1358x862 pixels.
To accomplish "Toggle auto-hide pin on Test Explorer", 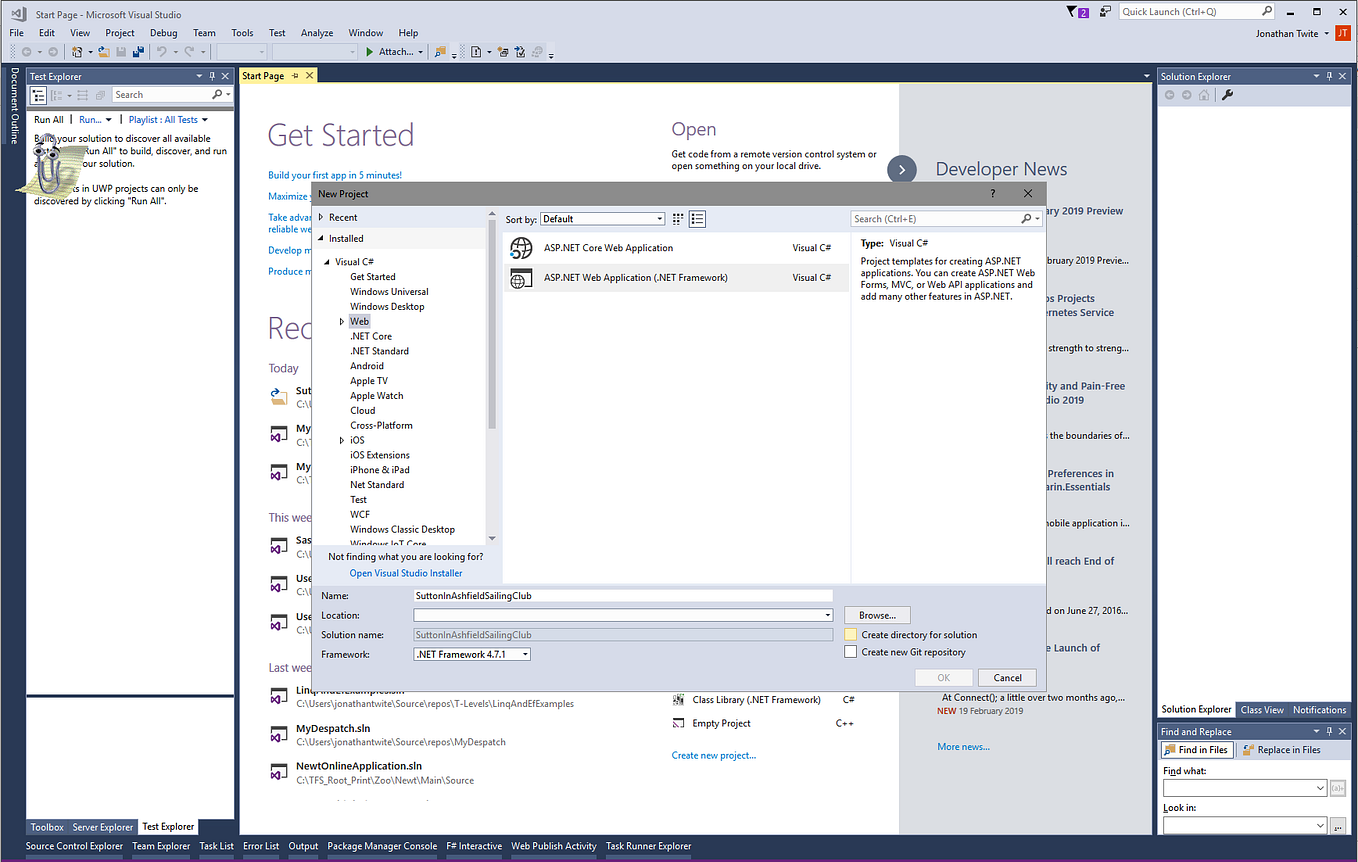I will pos(210,75).
